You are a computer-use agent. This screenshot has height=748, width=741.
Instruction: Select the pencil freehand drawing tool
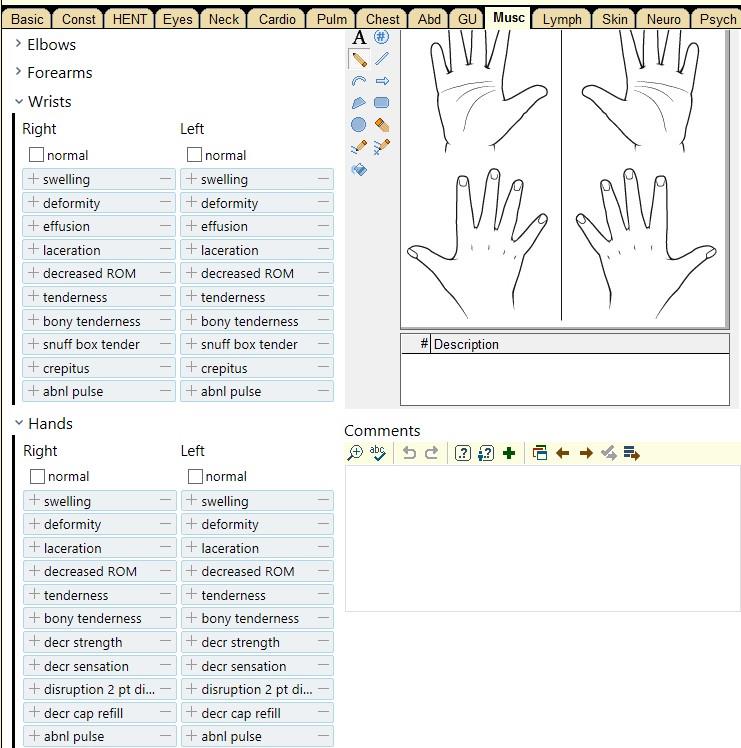pyautogui.click(x=359, y=60)
